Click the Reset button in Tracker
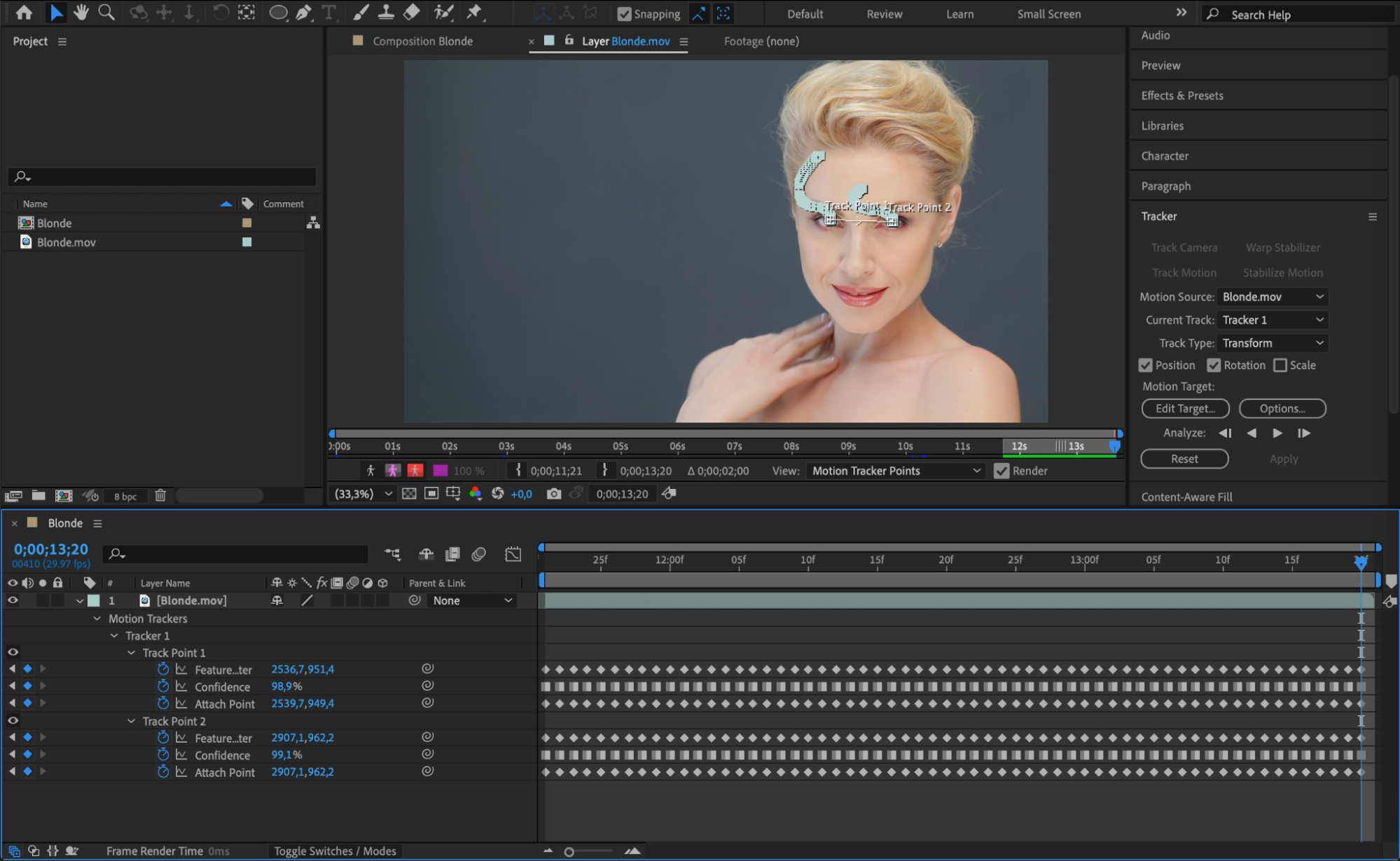 click(1184, 459)
